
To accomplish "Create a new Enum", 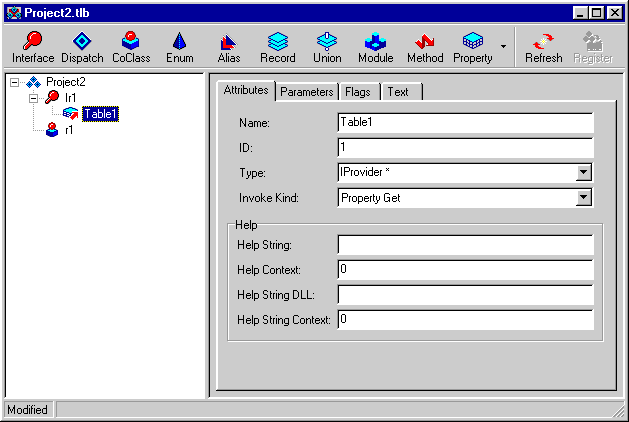I will [180, 47].
